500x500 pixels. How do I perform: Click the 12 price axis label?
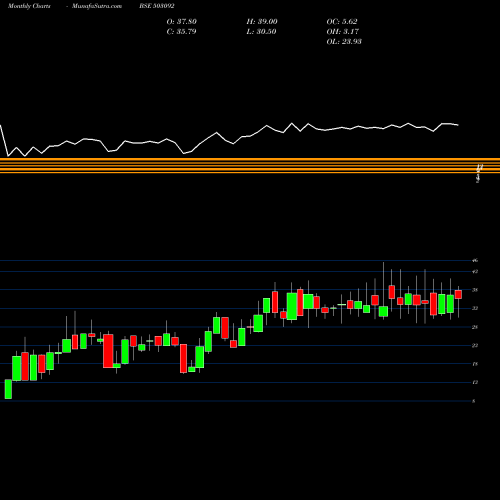click(475, 382)
